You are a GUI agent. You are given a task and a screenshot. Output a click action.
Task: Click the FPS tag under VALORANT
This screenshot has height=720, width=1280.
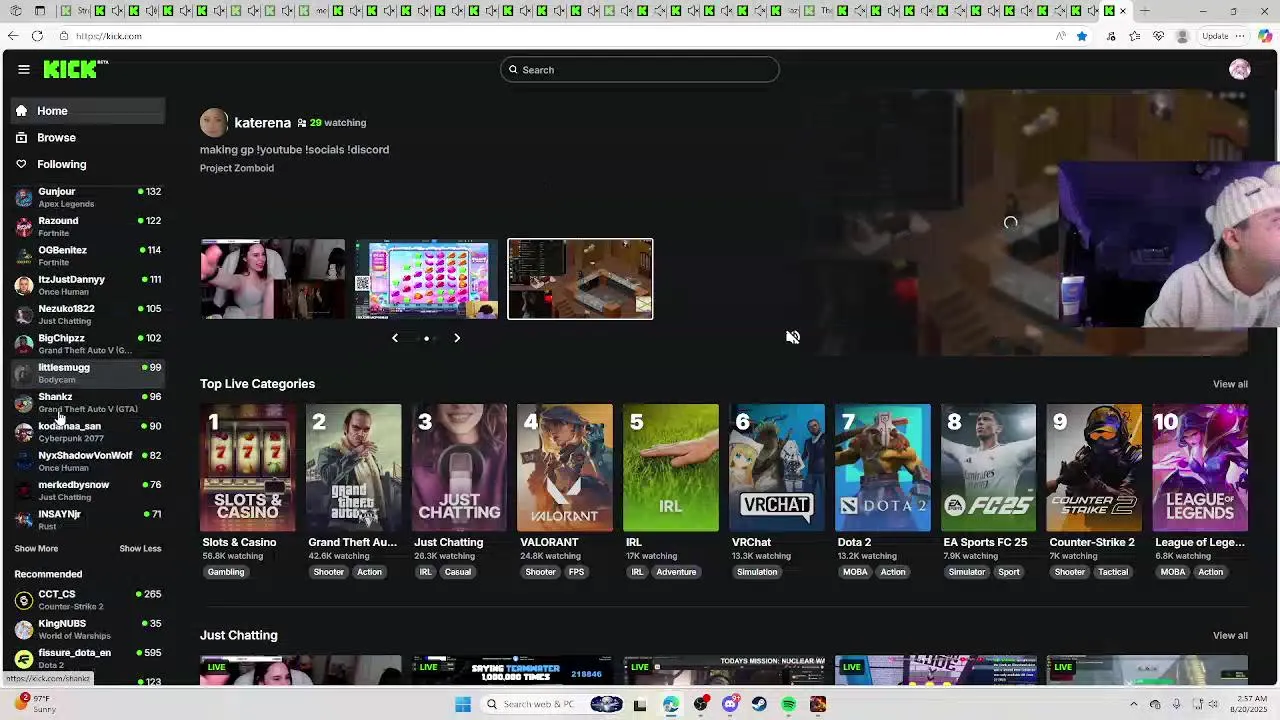pos(576,572)
